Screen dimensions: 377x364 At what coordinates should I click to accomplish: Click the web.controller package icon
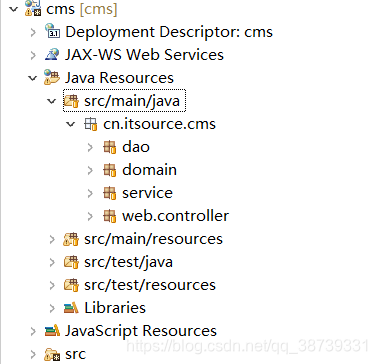coord(110,216)
